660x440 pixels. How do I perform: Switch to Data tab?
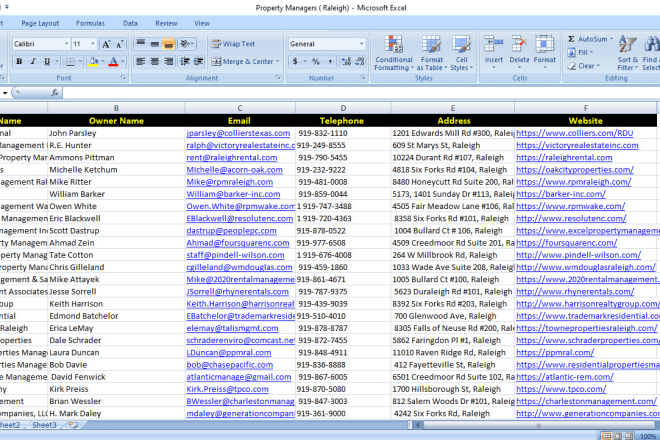pyautogui.click(x=130, y=24)
